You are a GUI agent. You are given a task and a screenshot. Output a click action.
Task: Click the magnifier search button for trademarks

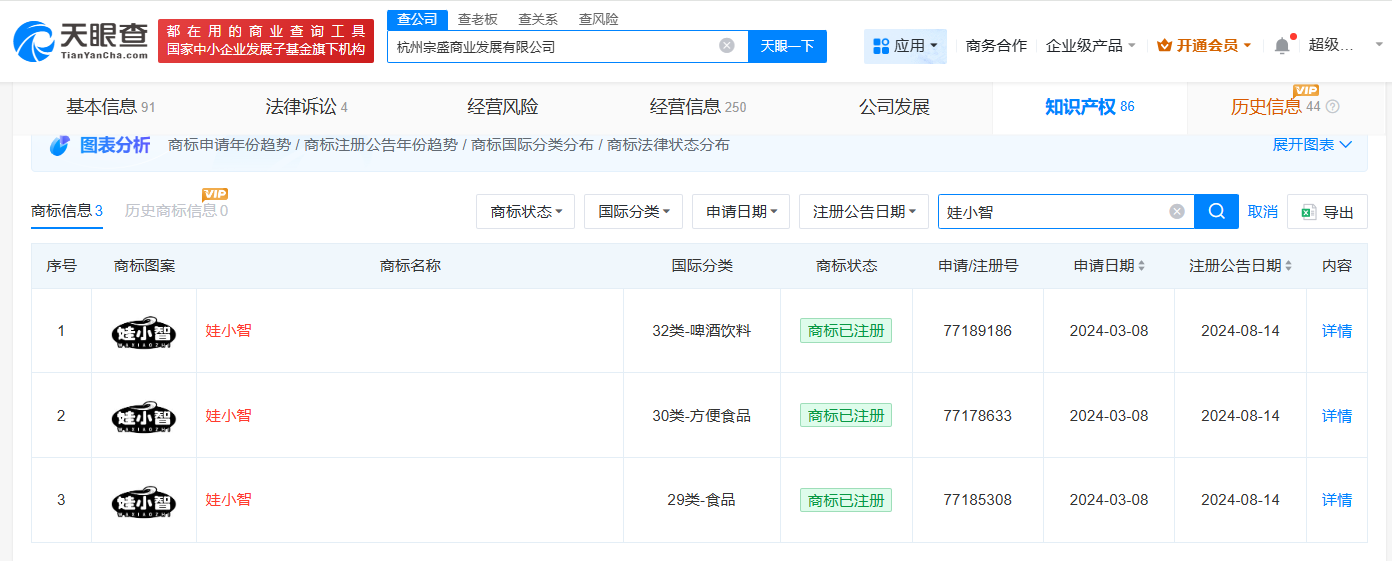pyautogui.click(x=1216, y=211)
